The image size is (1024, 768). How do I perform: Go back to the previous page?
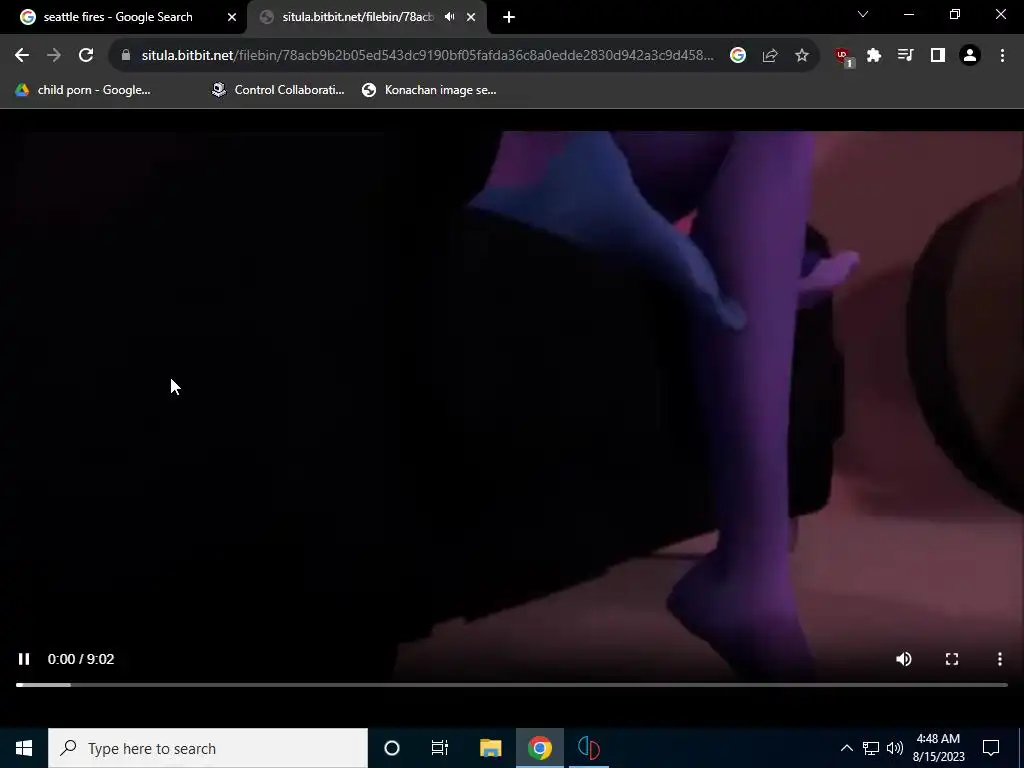click(x=22, y=56)
